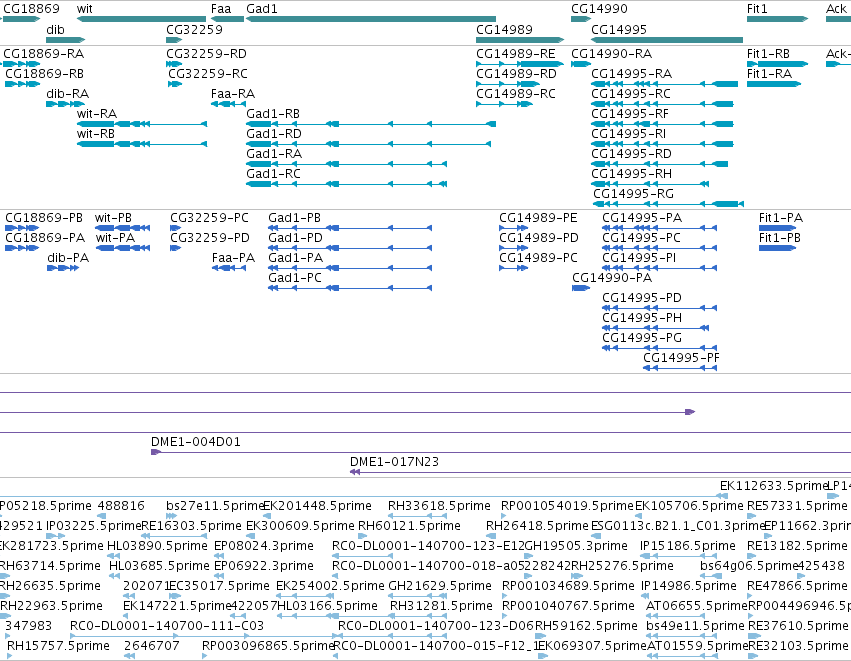Click the CG14995 gene bar
The image size is (851, 661).
coord(667,40)
